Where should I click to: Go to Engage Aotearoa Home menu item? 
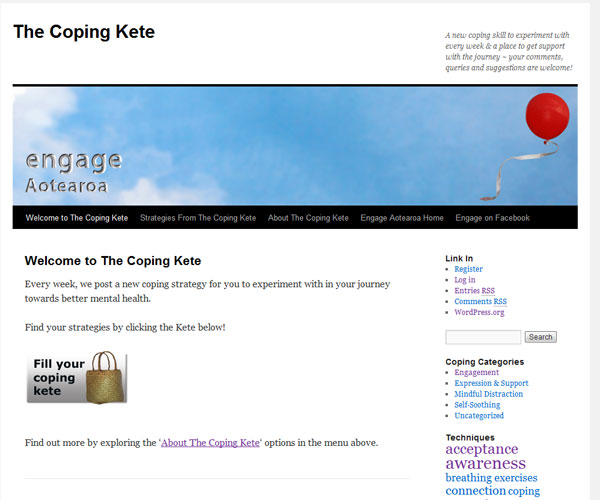402,218
